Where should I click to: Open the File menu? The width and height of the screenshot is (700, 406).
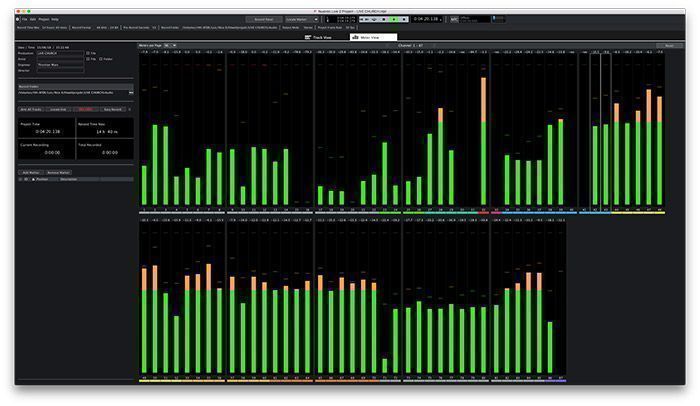(25, 20)
